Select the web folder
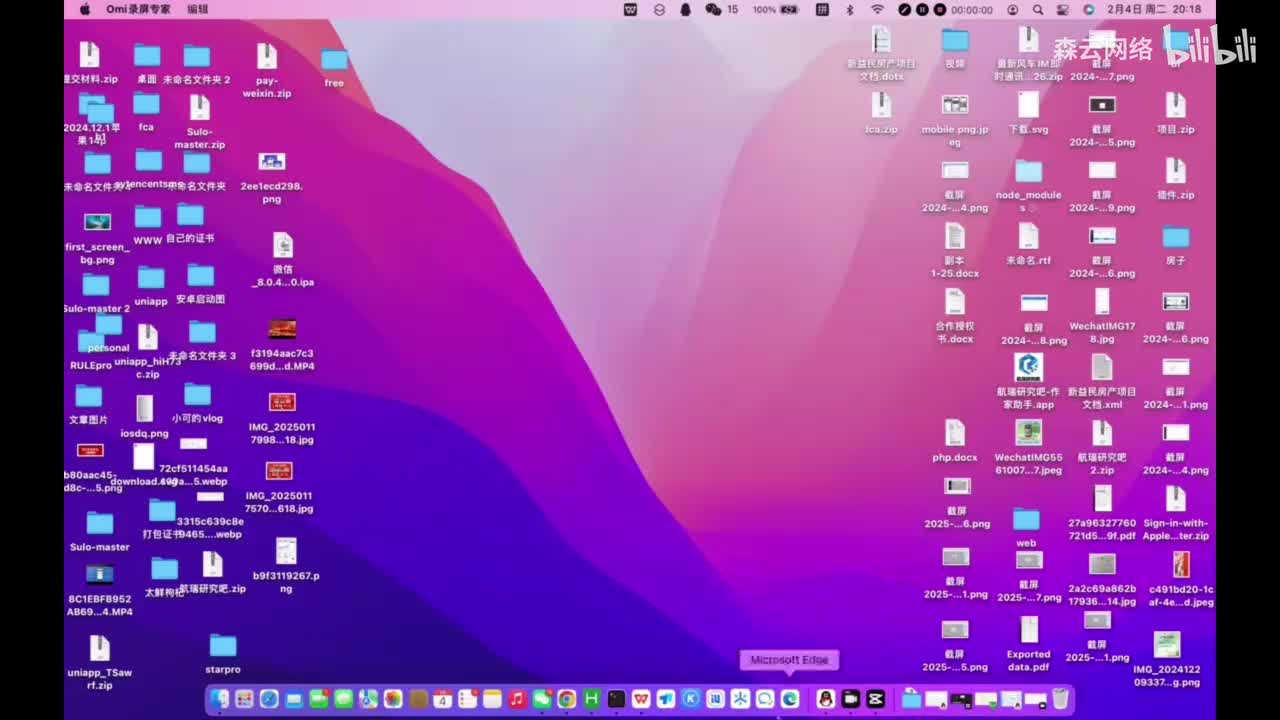The image size is (1280, 720). point(1026,528)
